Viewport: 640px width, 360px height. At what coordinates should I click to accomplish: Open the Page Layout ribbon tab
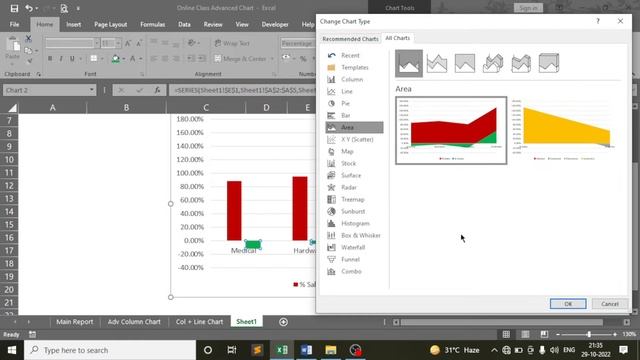coord(110,24)
